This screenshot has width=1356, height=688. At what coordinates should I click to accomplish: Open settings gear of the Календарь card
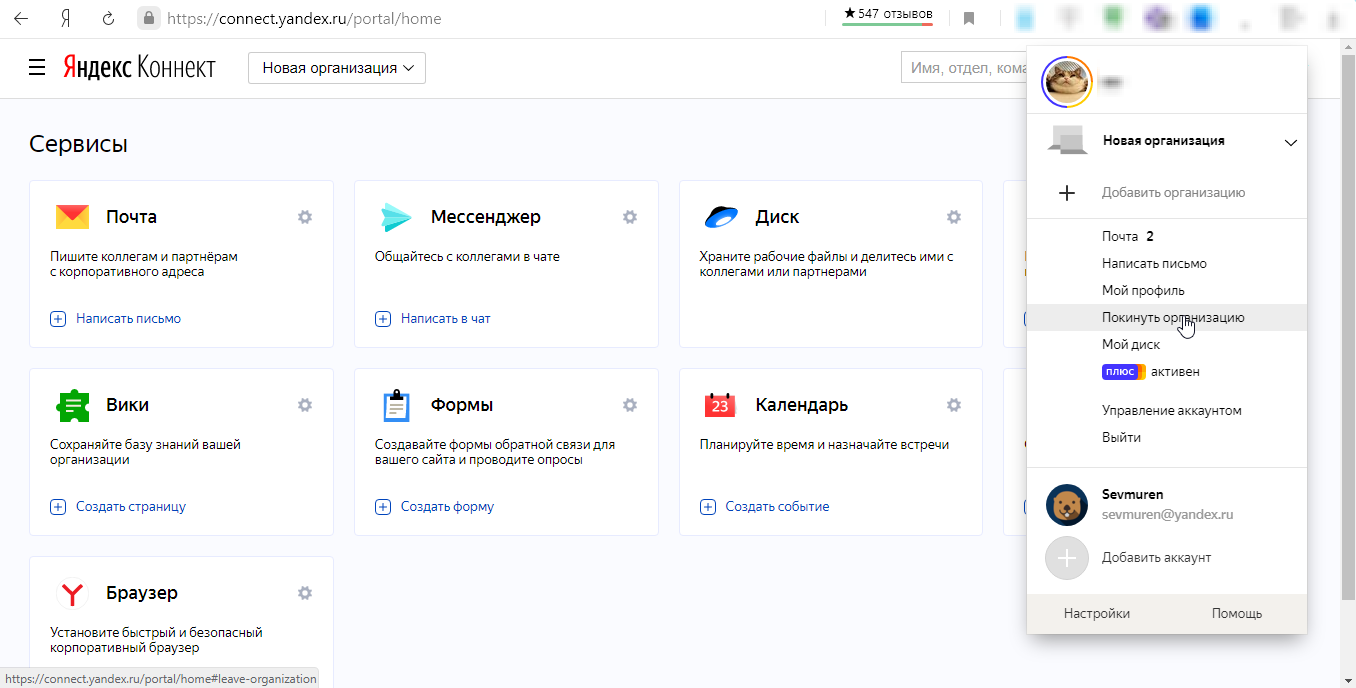point(954,405)
